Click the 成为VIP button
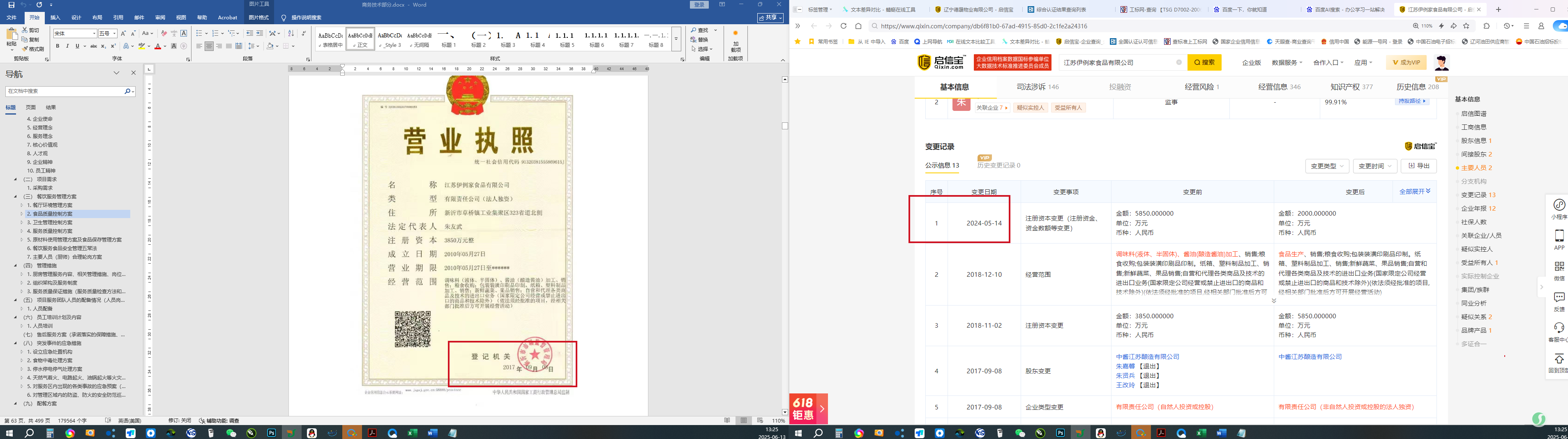Viewport: 1568px width, 439px height. tap(1406, 63)
